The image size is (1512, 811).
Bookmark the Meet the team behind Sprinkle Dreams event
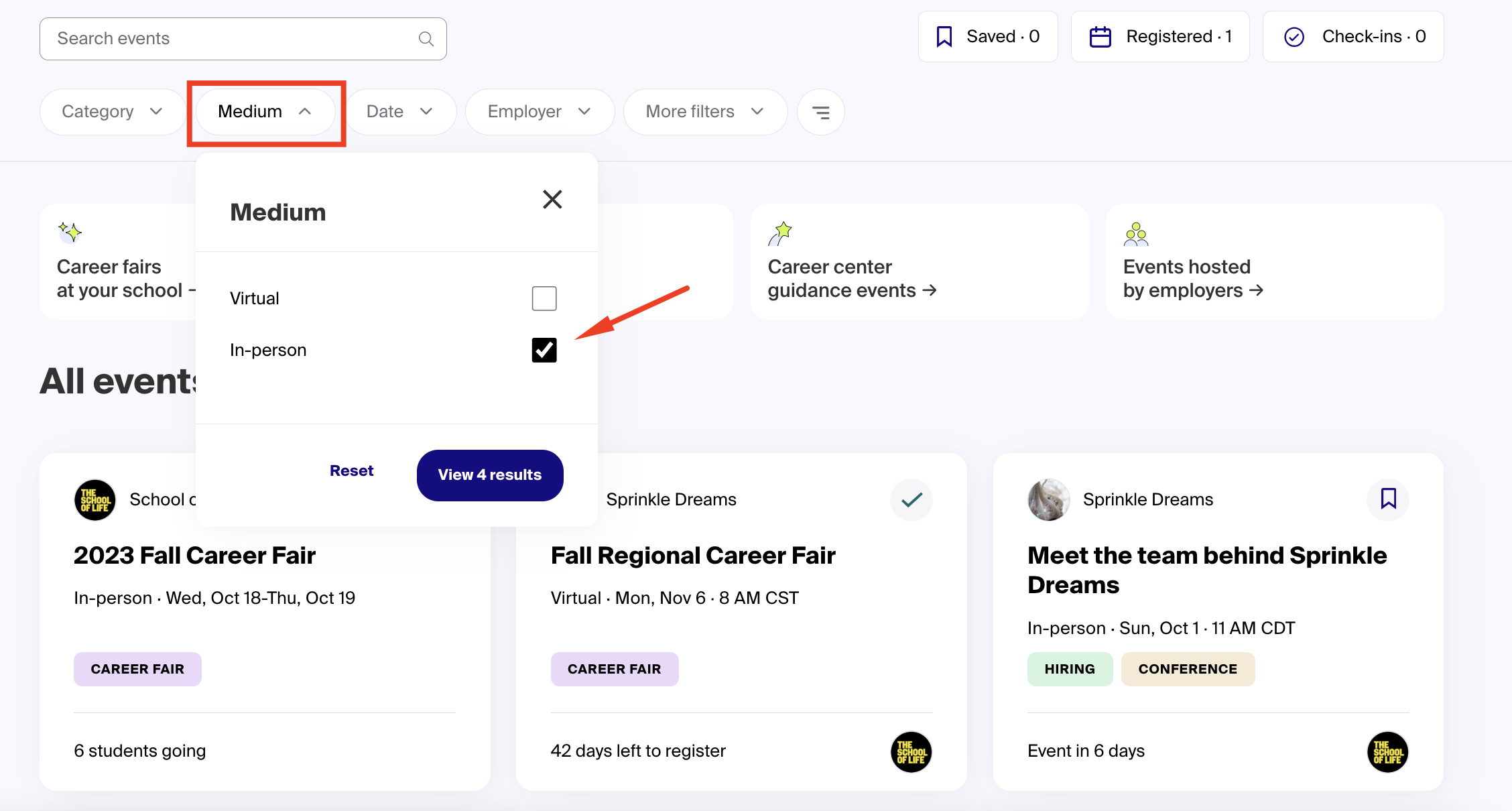(1388, 499)
